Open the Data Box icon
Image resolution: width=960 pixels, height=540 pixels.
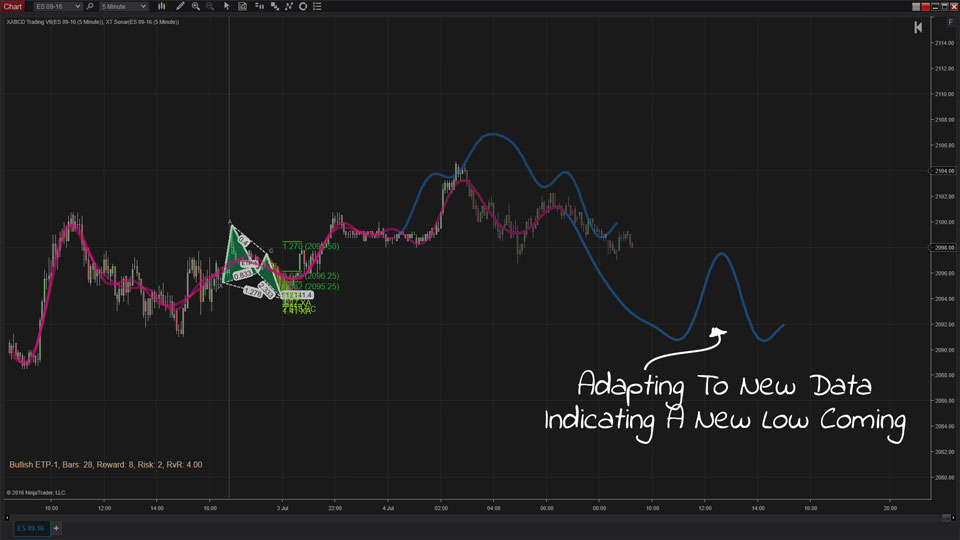coord(242,6)
